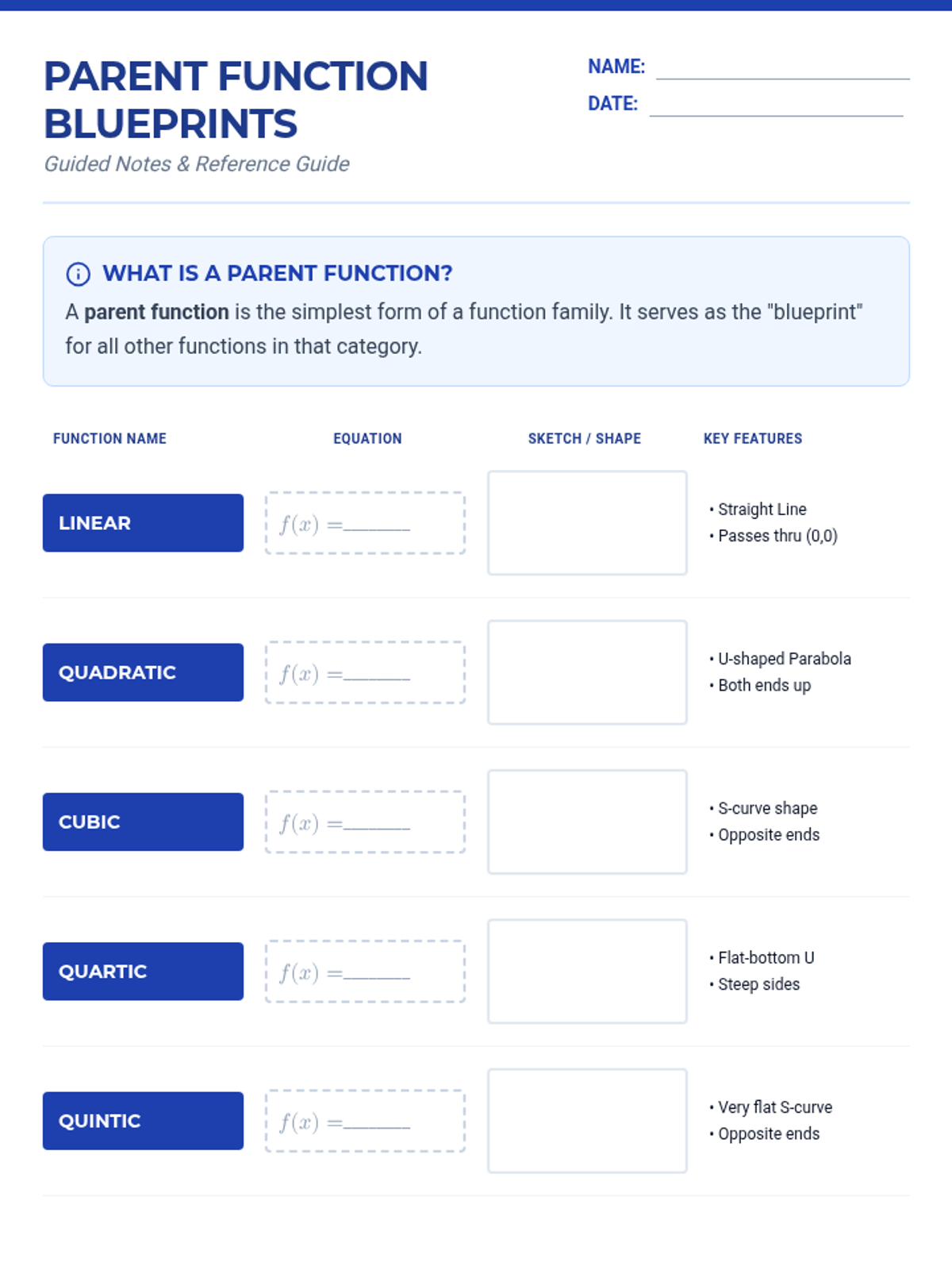
Task: Click the EQUATION column header
Action: pos(367,439)
